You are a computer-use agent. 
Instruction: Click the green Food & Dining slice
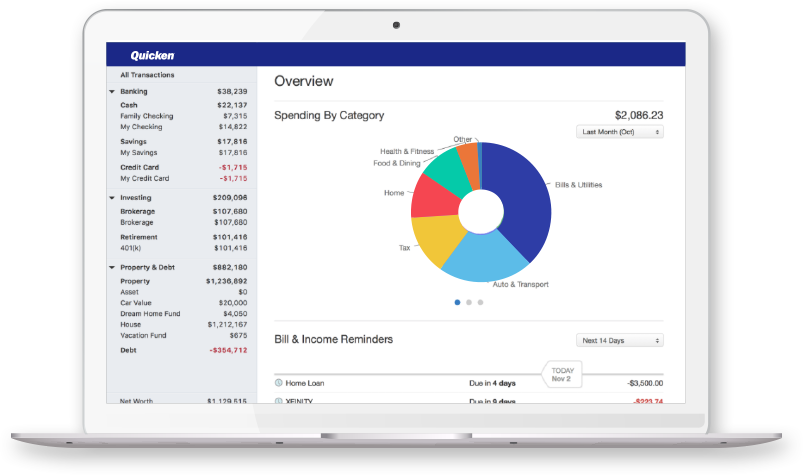click(x=451, y=171)
